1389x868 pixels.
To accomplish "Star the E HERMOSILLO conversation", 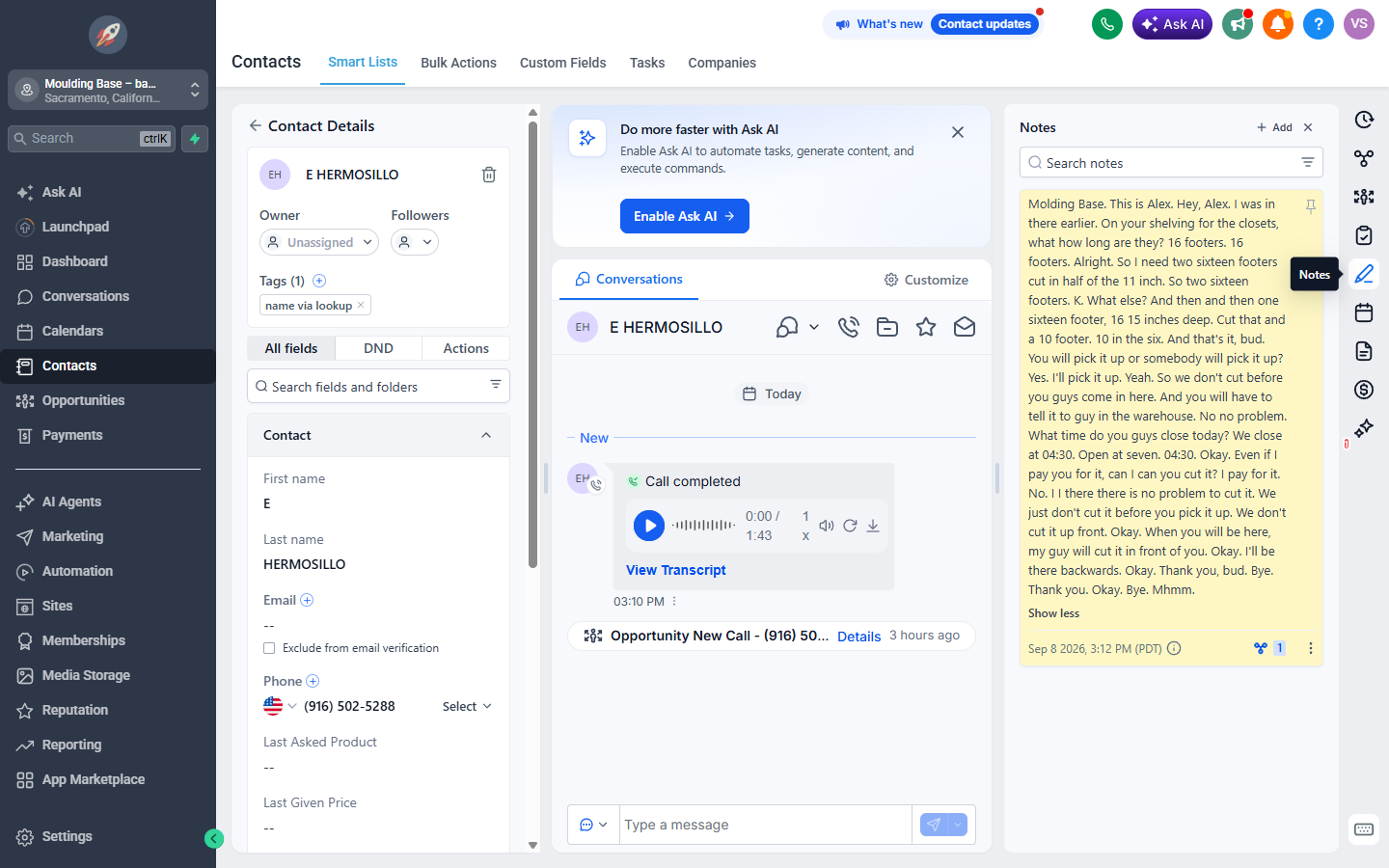I will coord(926,327).
